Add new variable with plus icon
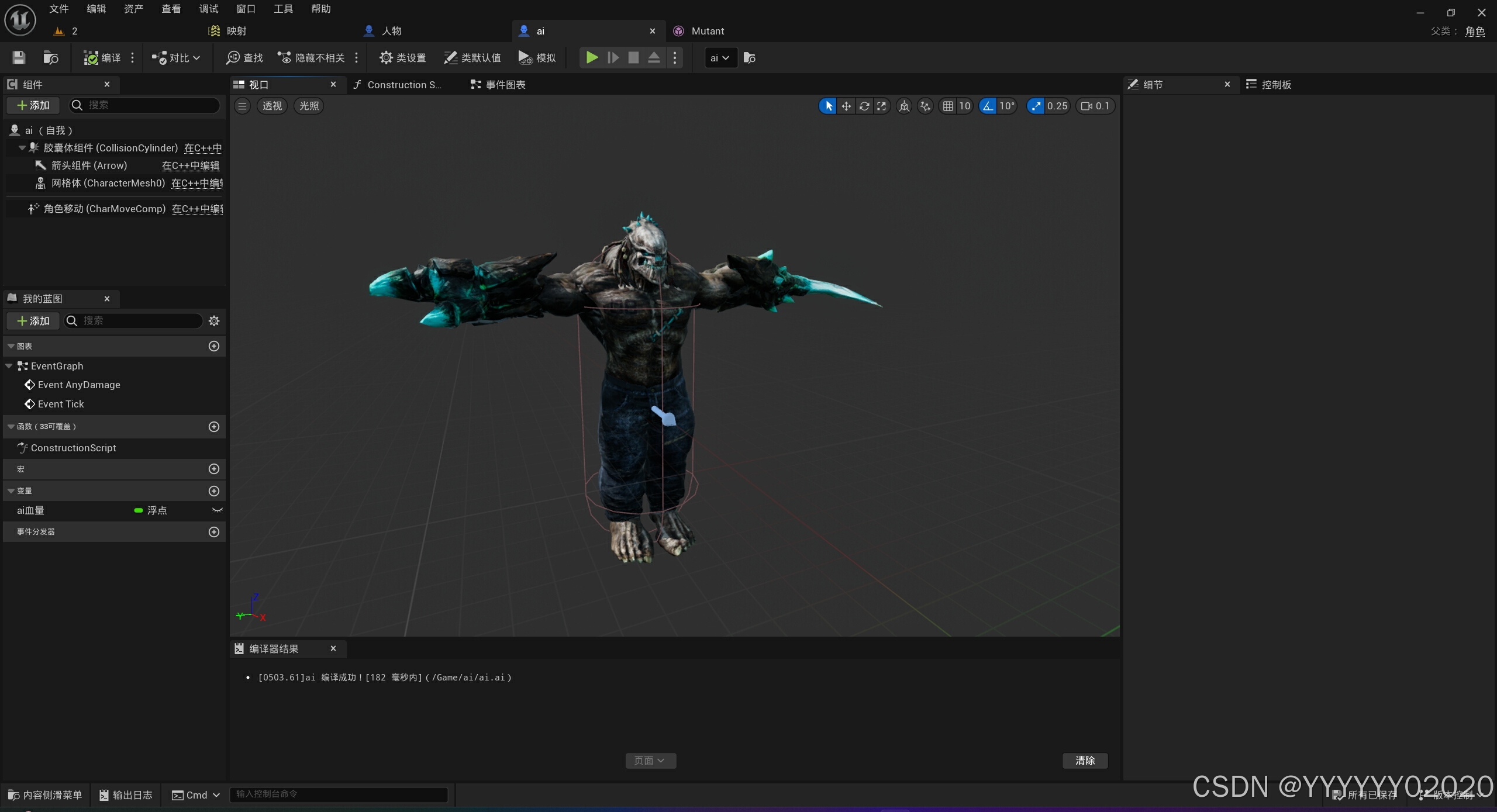Screen dimensions: 1497x812 (214, 491)
